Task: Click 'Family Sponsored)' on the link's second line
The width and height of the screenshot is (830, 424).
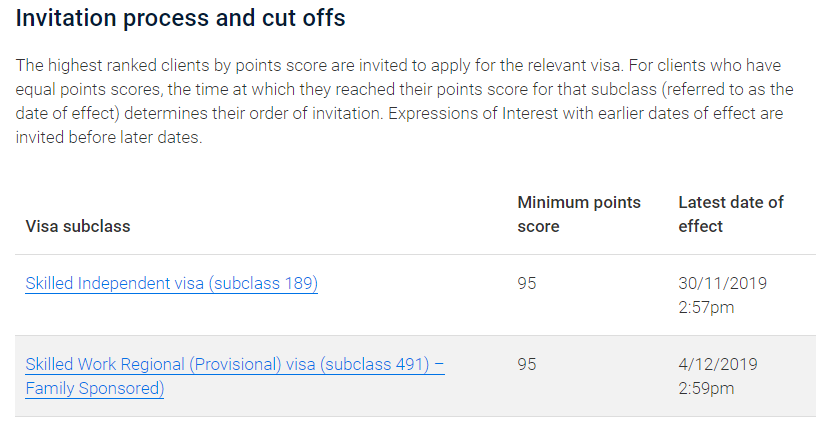Action: click(94, 388)
